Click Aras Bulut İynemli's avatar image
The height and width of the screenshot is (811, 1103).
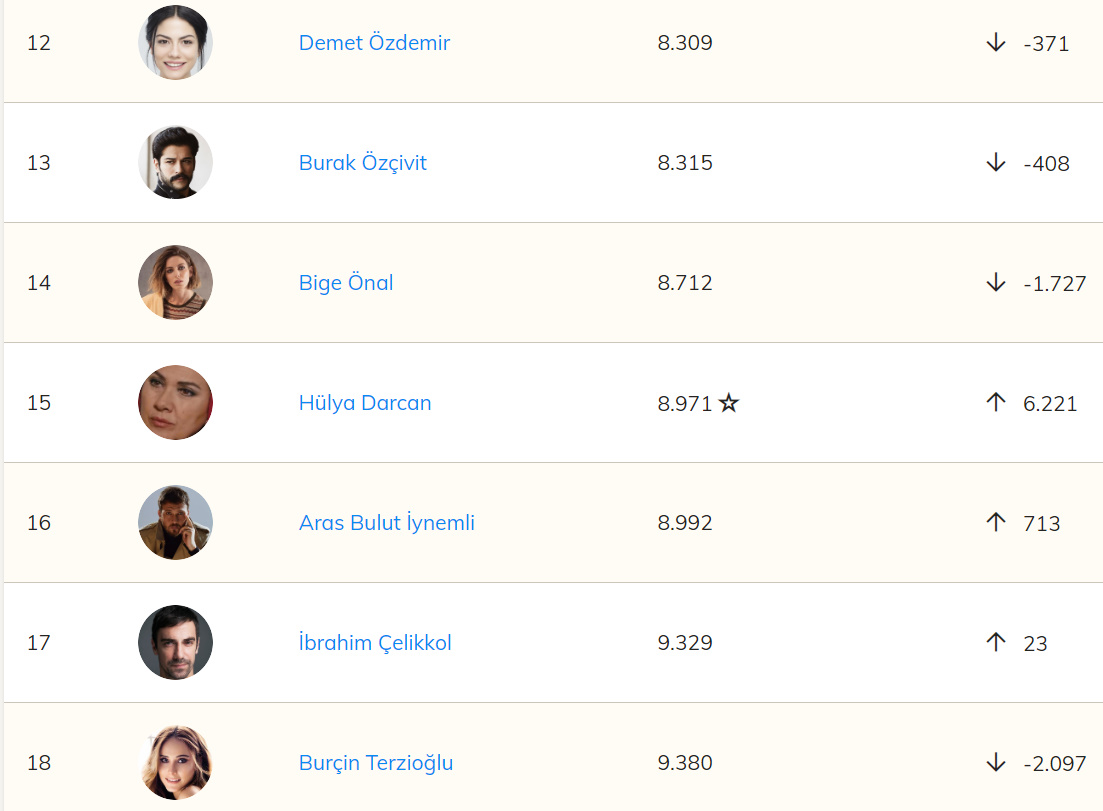[x=175, y=523]
